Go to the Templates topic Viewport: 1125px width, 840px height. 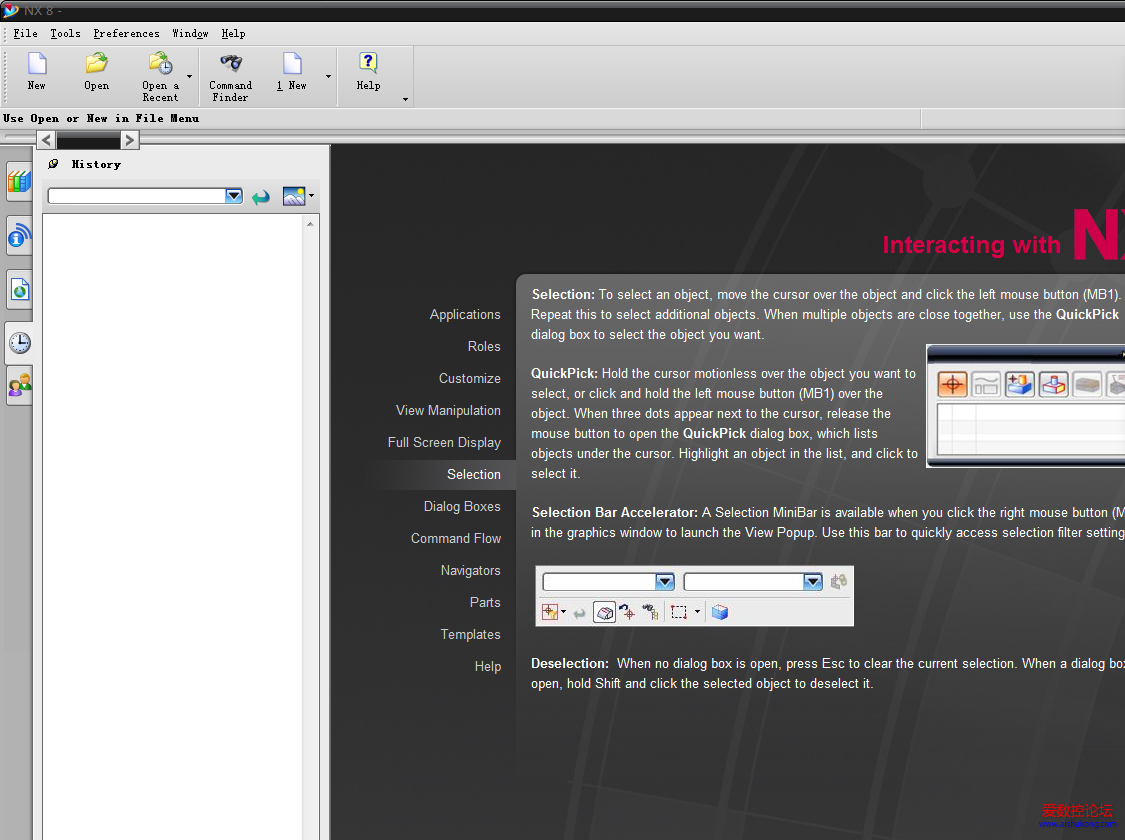pyautogui.click(x=471, y=634)
